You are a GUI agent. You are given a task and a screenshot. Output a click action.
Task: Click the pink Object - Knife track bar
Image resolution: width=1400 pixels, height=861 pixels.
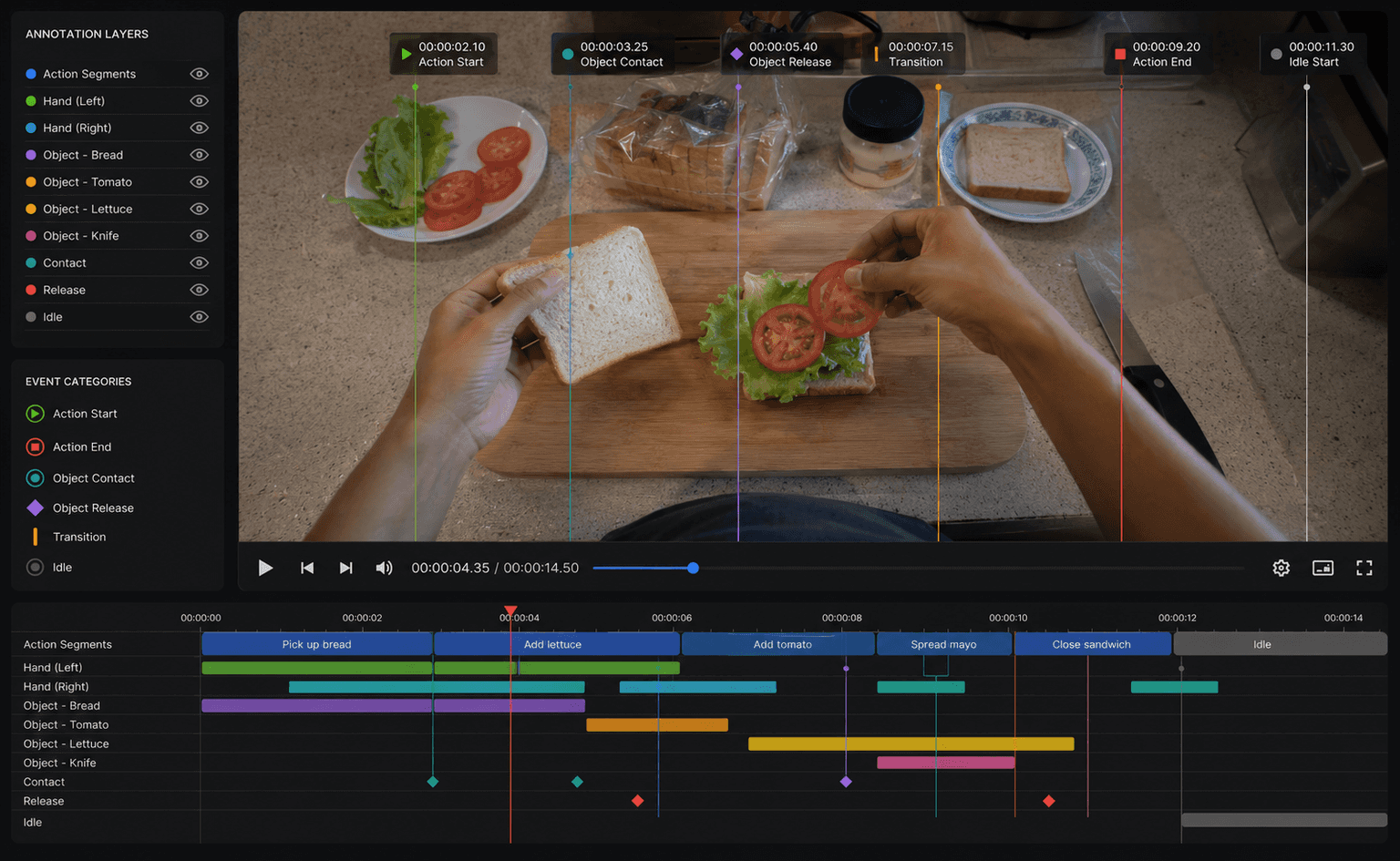click(945, 763)
